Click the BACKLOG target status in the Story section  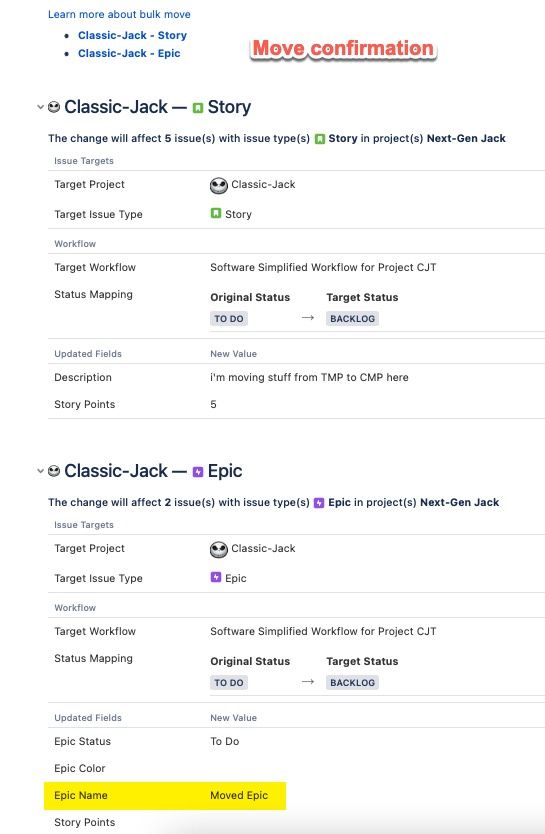353,319
